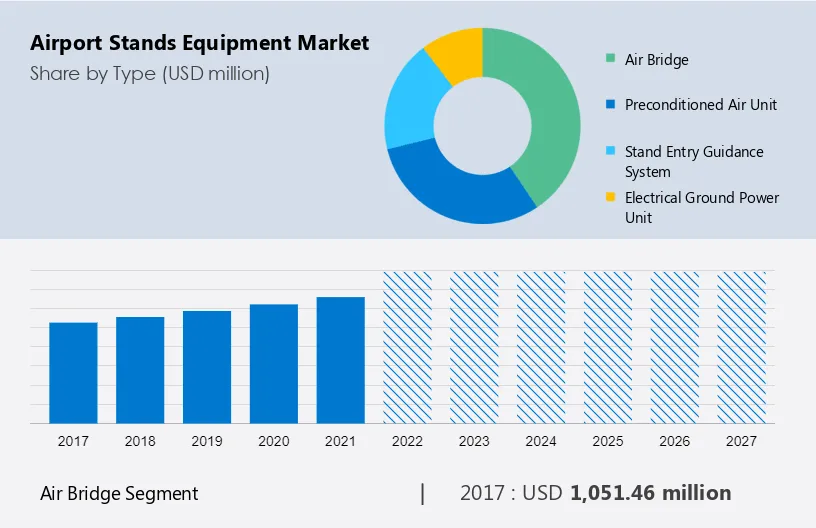
Task: Click the light blue donut segment
Action: click(x=411, y=104)
